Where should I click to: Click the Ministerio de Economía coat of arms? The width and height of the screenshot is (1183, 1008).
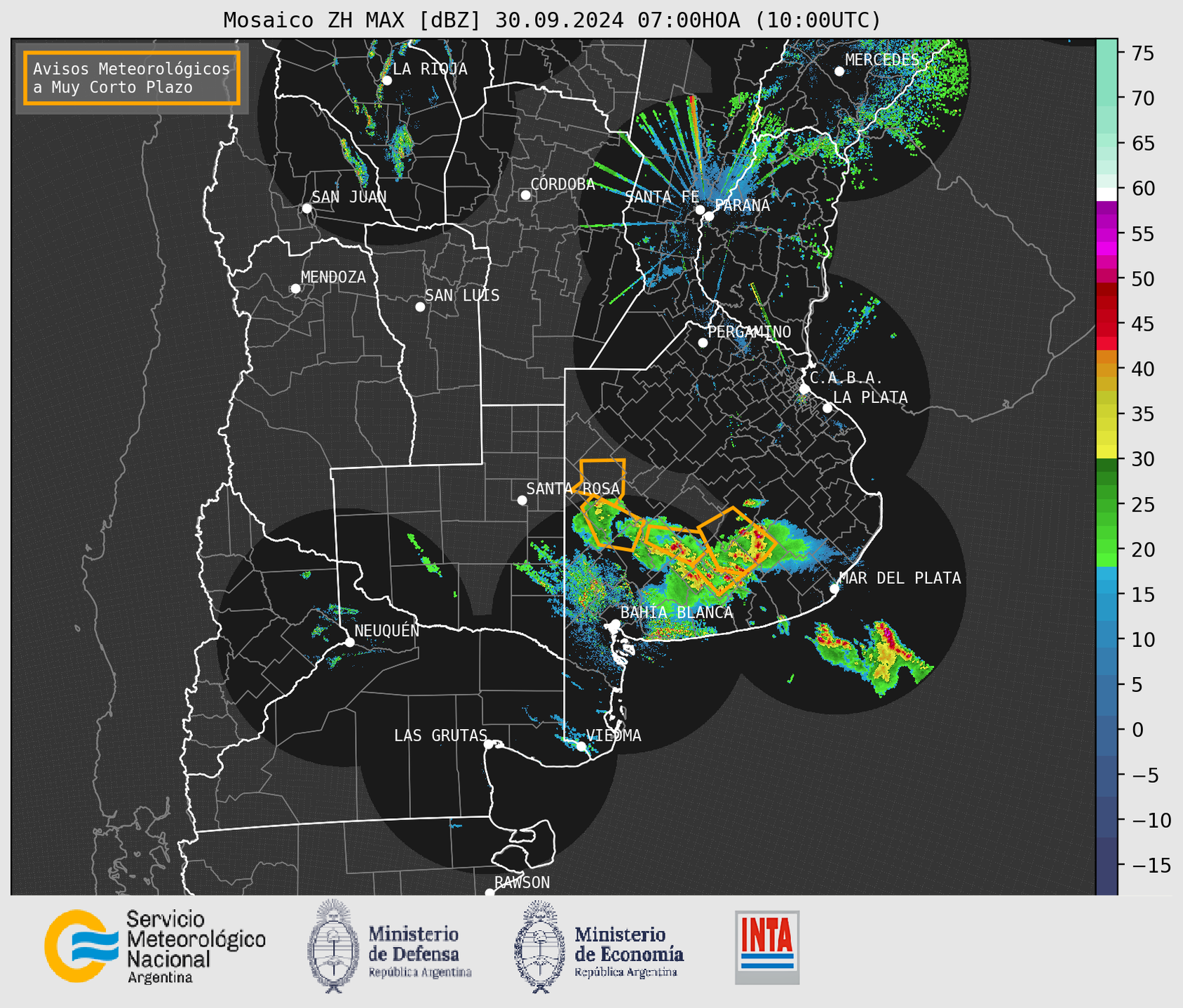click(541, 946)
